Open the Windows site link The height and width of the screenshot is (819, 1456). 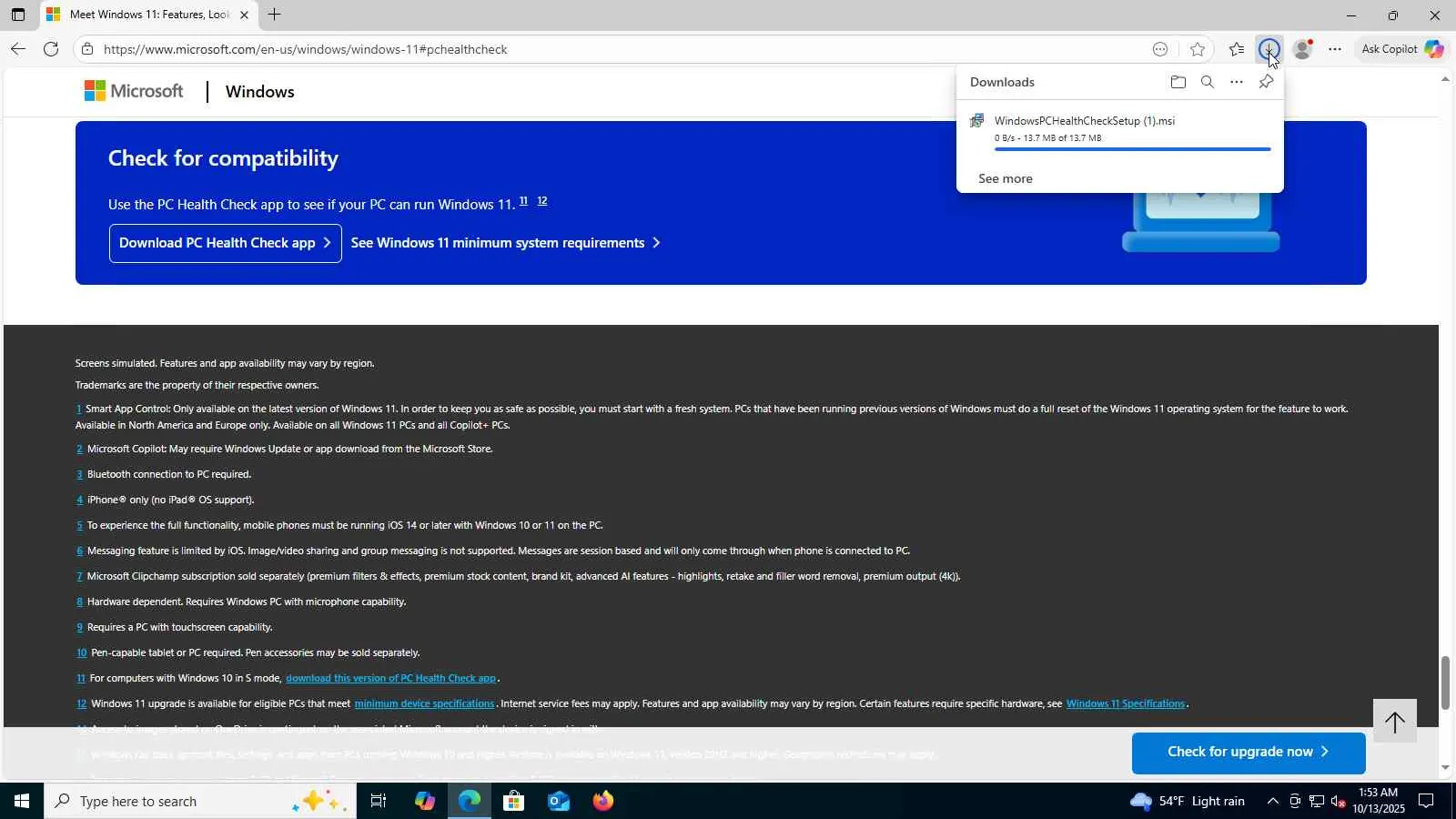pos(259,92)
